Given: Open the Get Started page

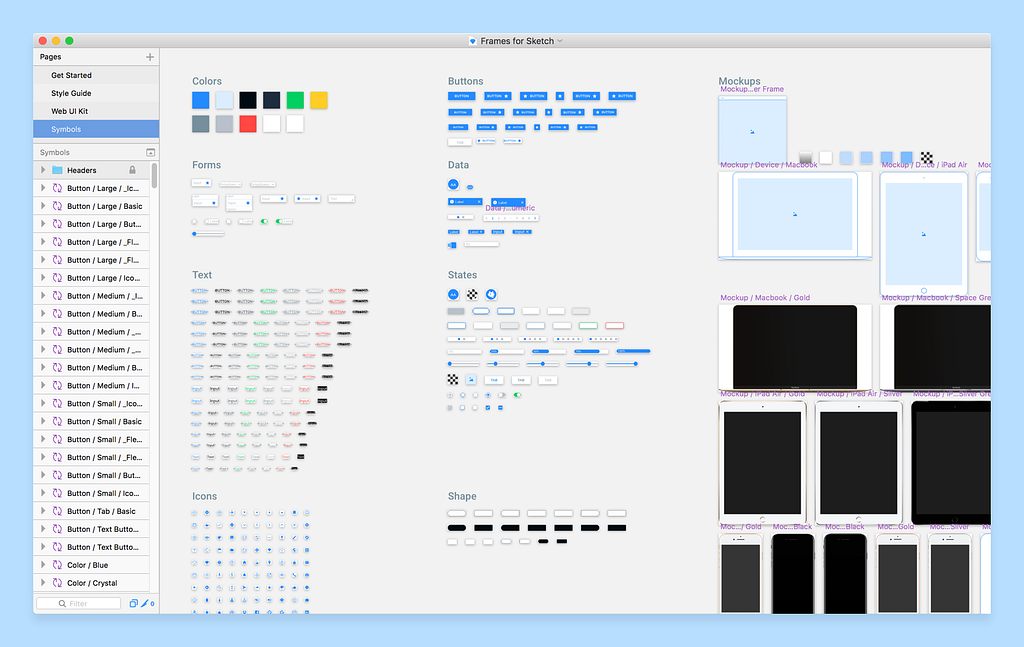Looking at the screenshot, I should coord(96,75).
